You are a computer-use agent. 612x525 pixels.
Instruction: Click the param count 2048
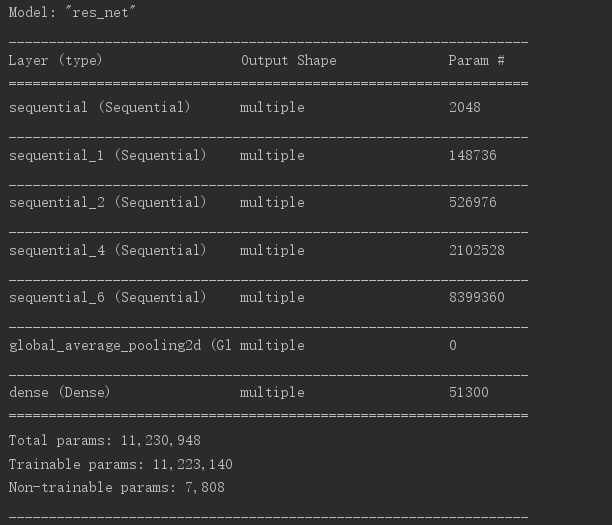[464, 107]
